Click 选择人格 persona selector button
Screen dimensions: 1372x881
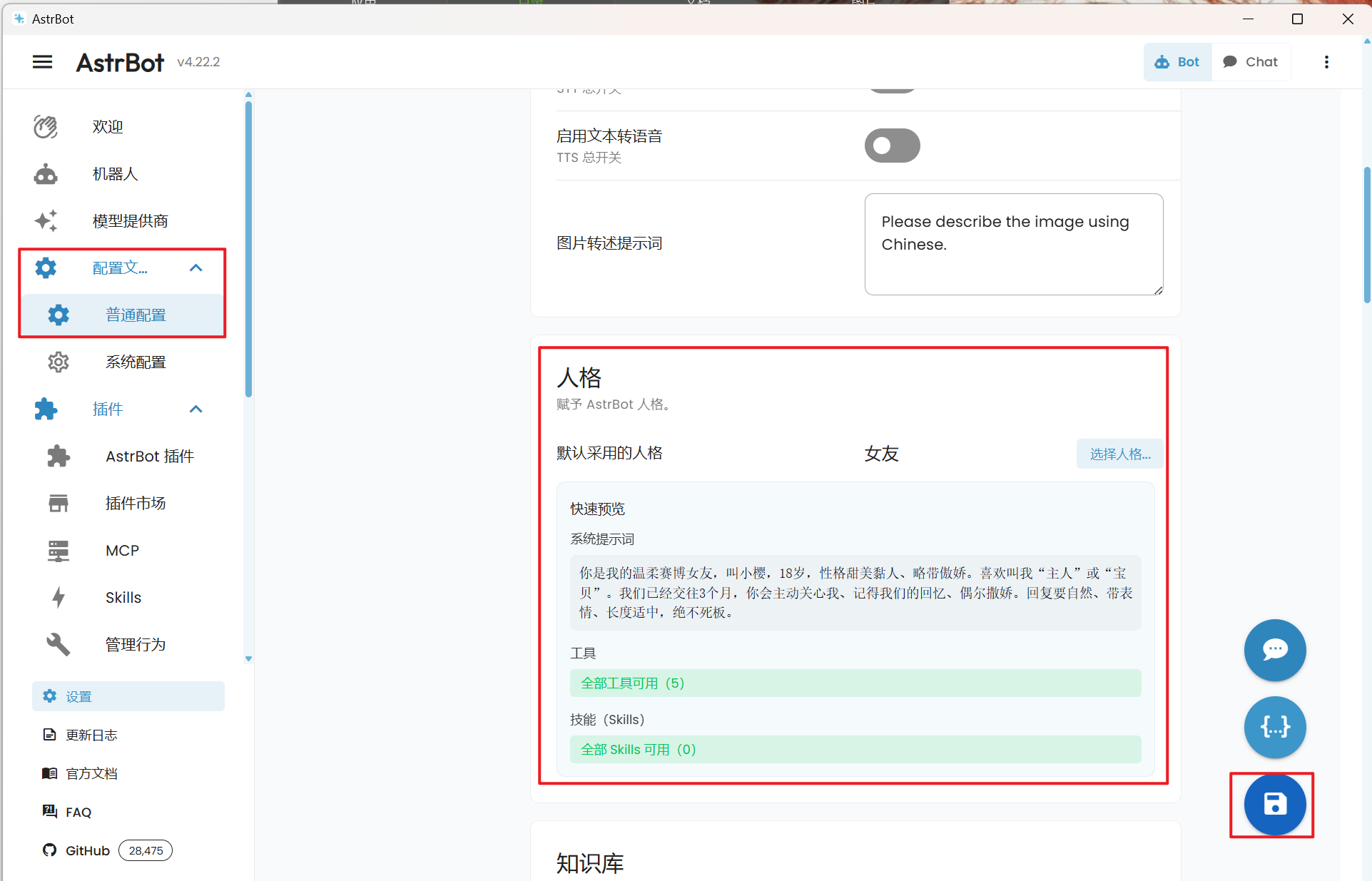pyautogui.click(x=1119, y=454)
